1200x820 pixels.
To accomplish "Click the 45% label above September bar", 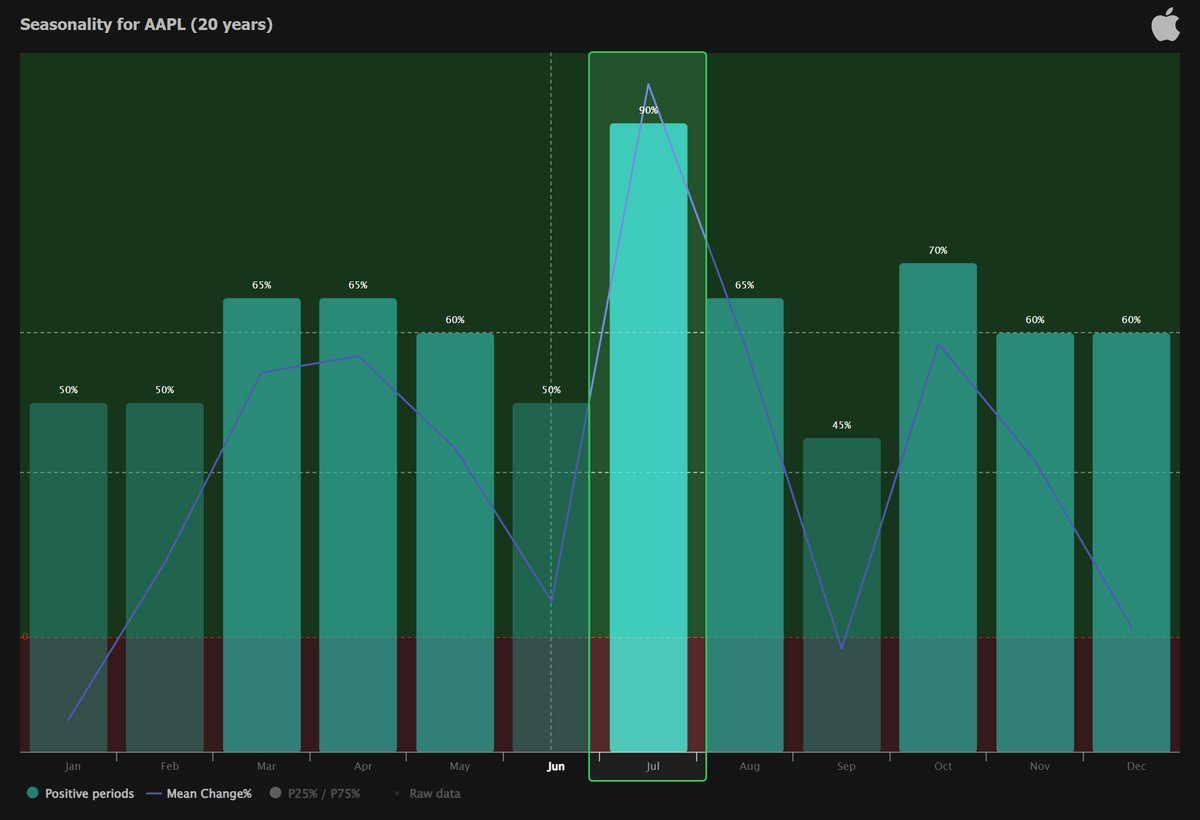I will 842,425.
